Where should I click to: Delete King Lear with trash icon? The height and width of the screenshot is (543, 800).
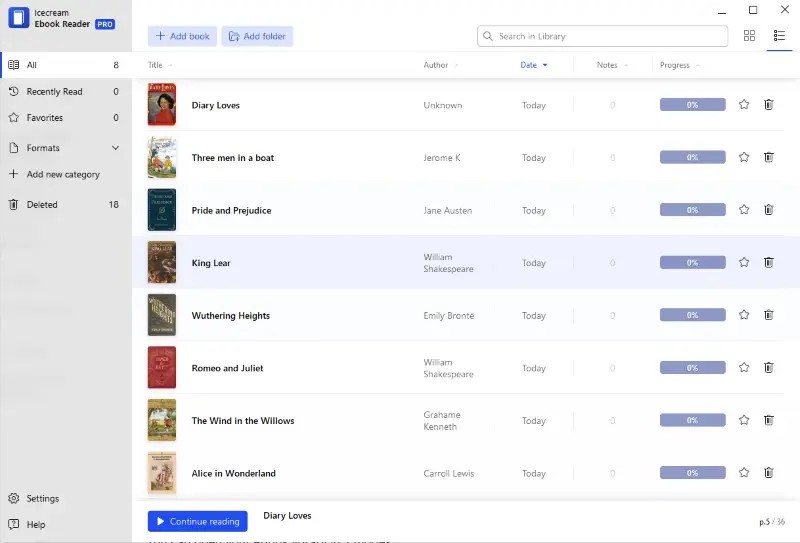point(768,262)
